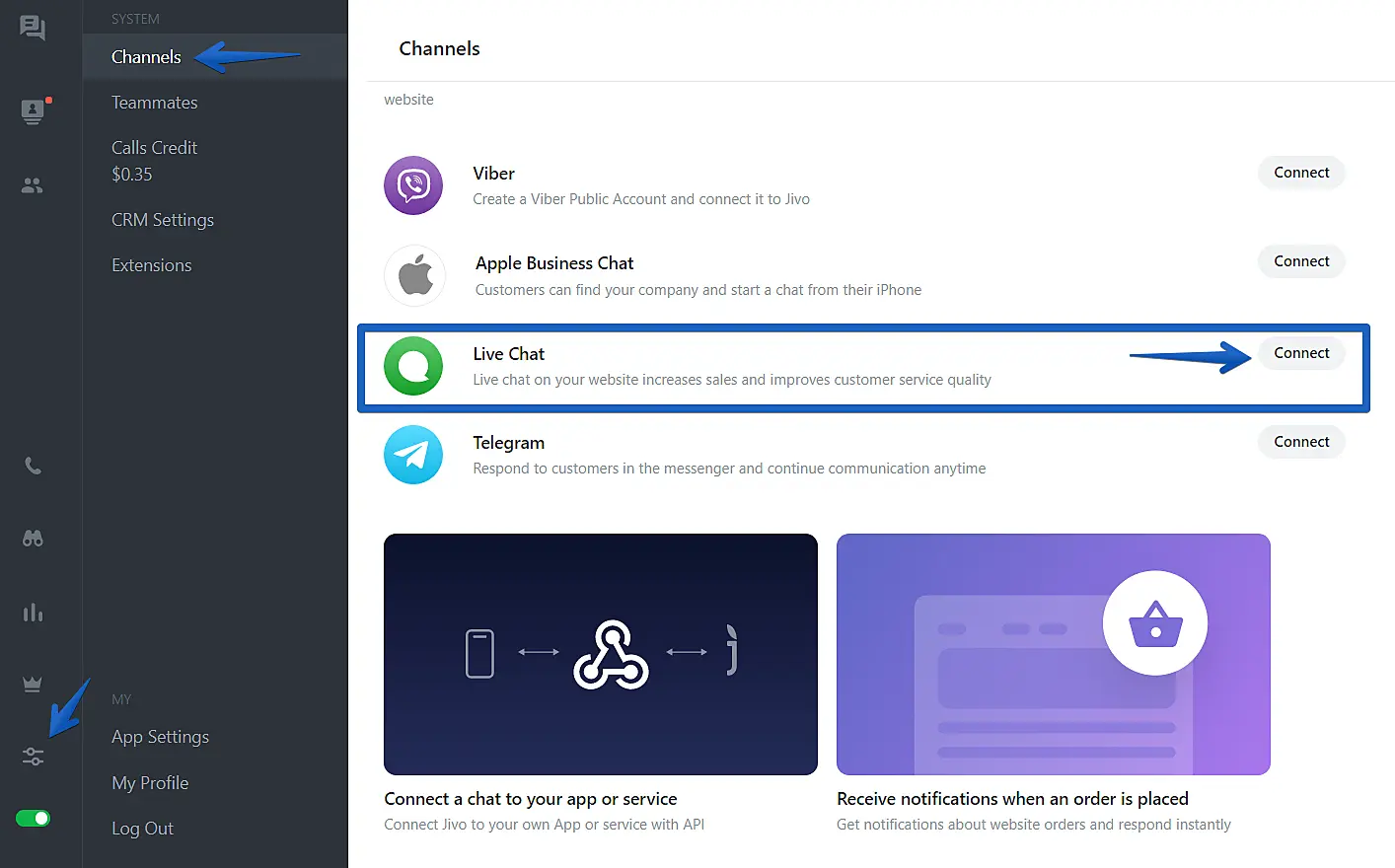Open Extensions menu item
The image size is (1395, 868).
pos(152,265)
